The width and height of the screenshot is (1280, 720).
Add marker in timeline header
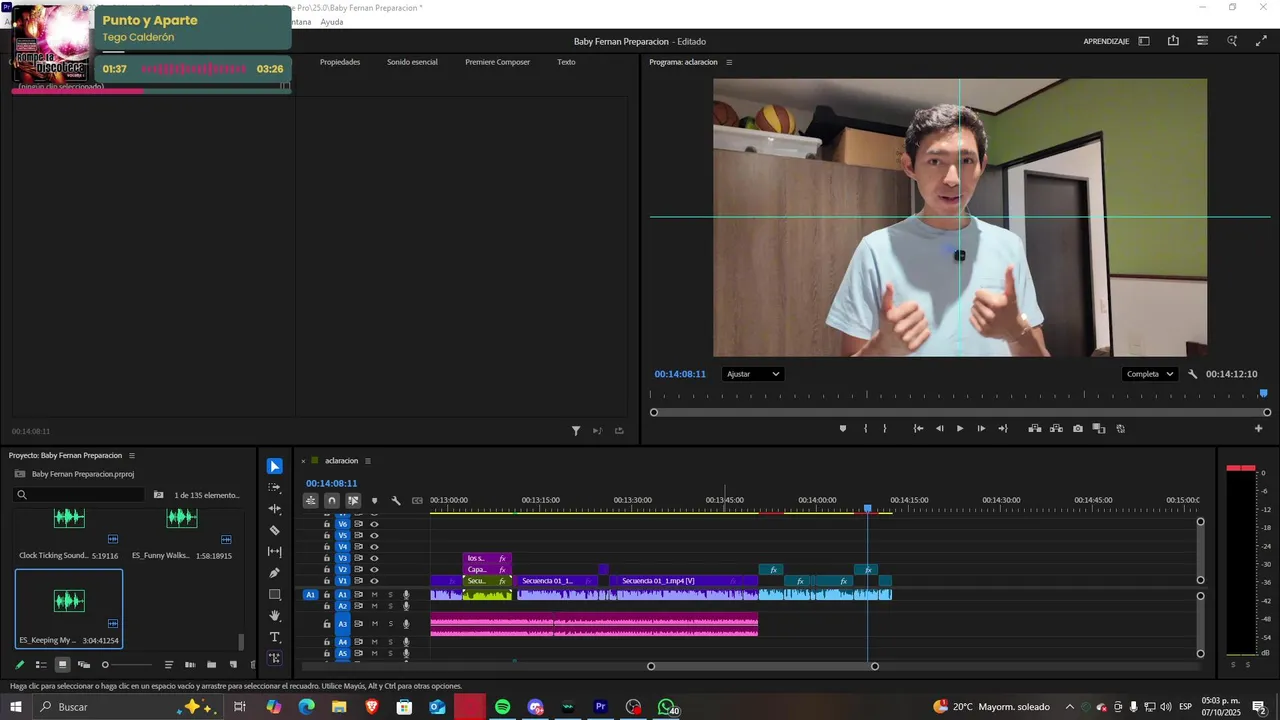[375, 501]
